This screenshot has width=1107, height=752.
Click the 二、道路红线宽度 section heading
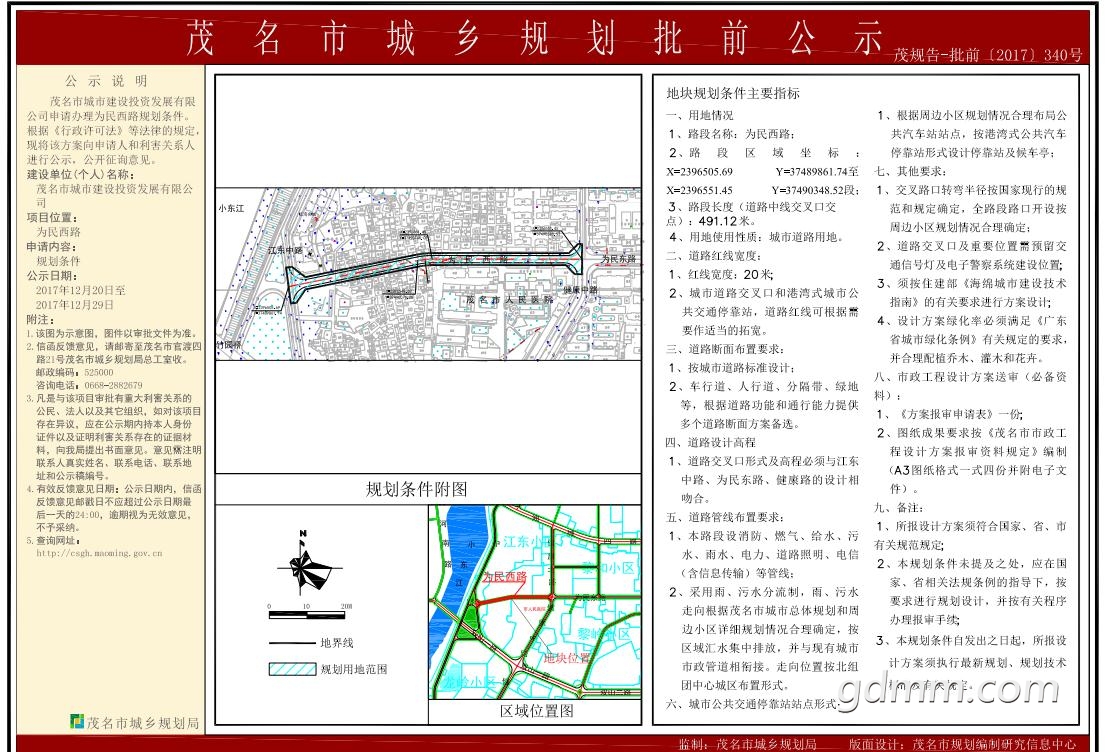click(x=714, y=256)
